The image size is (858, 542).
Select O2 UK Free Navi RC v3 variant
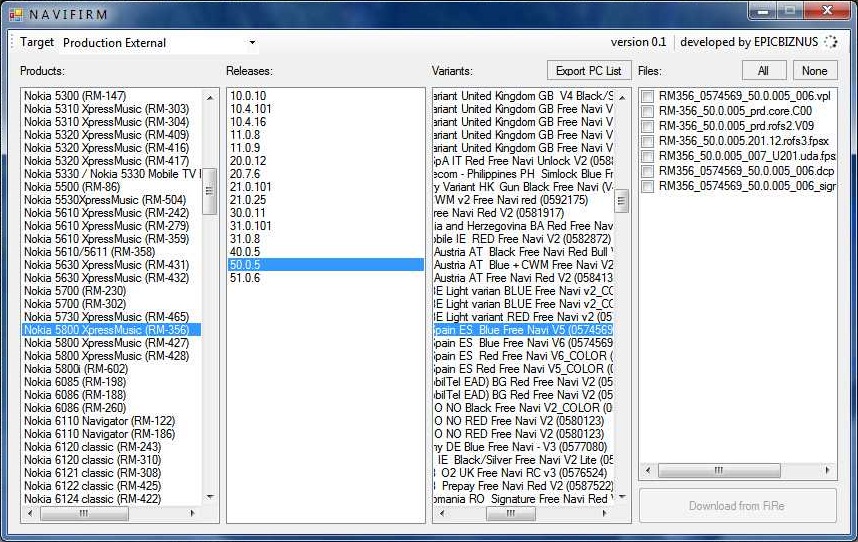point(524,473)
